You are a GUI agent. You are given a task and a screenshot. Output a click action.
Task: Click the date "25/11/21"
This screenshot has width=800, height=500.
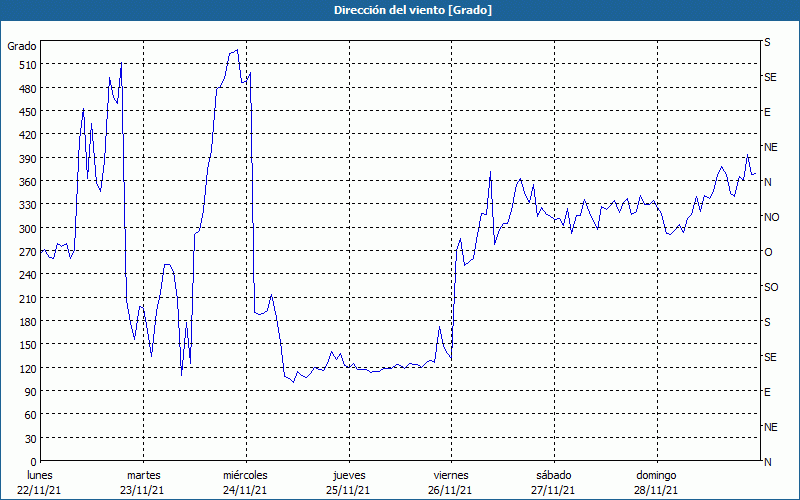[348, 490]
